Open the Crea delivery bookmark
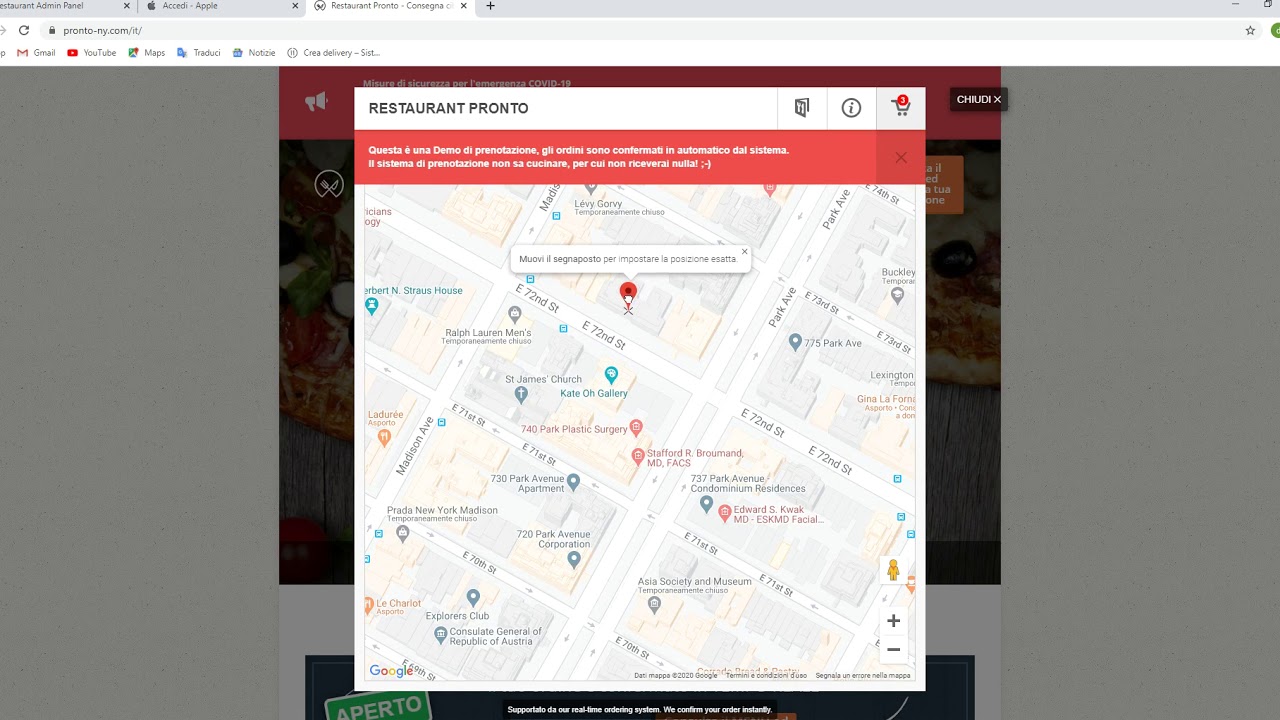 pyautogui.click(x=333, y=53)
